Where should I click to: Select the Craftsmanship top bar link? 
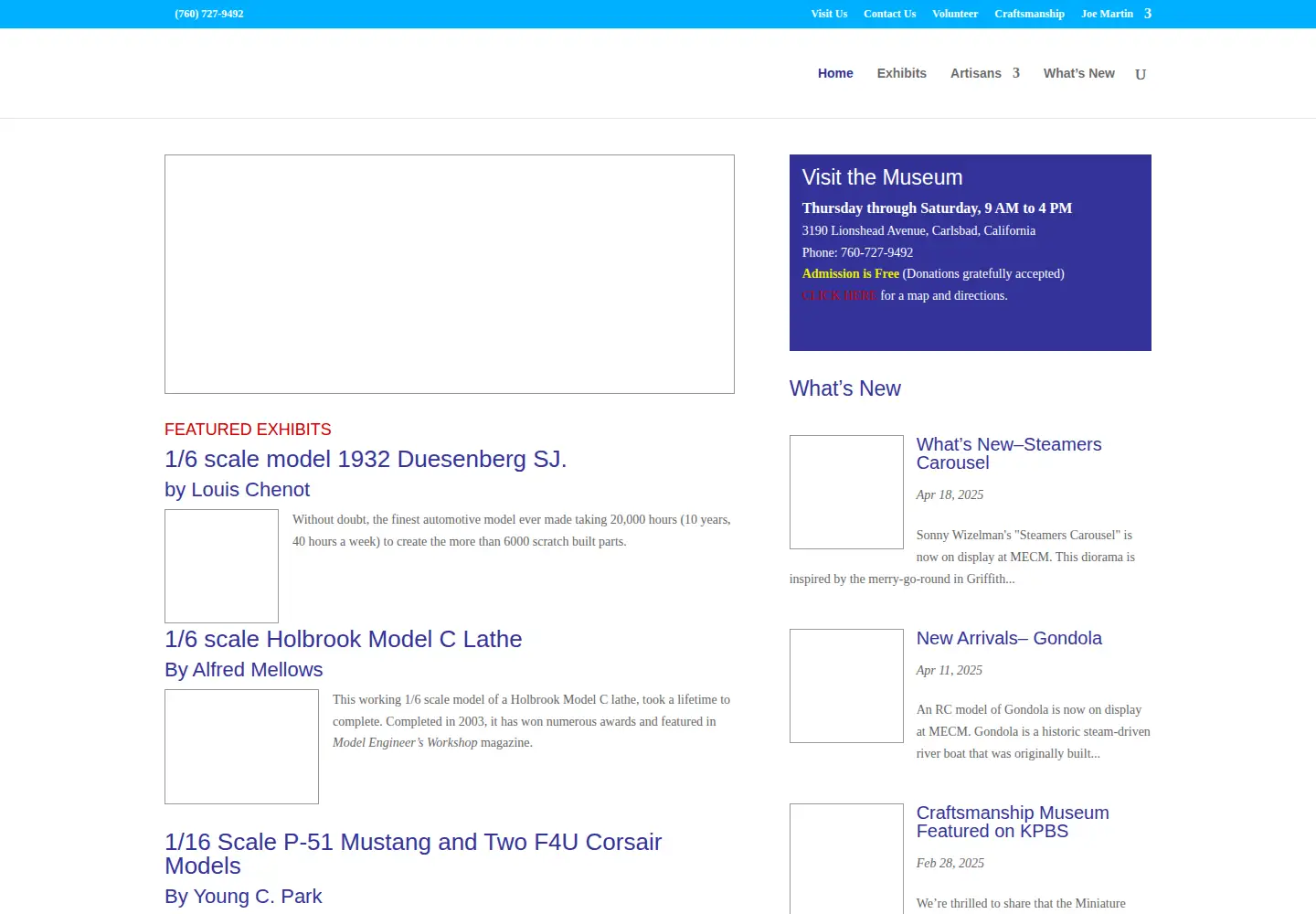[x=1029, y=14]
